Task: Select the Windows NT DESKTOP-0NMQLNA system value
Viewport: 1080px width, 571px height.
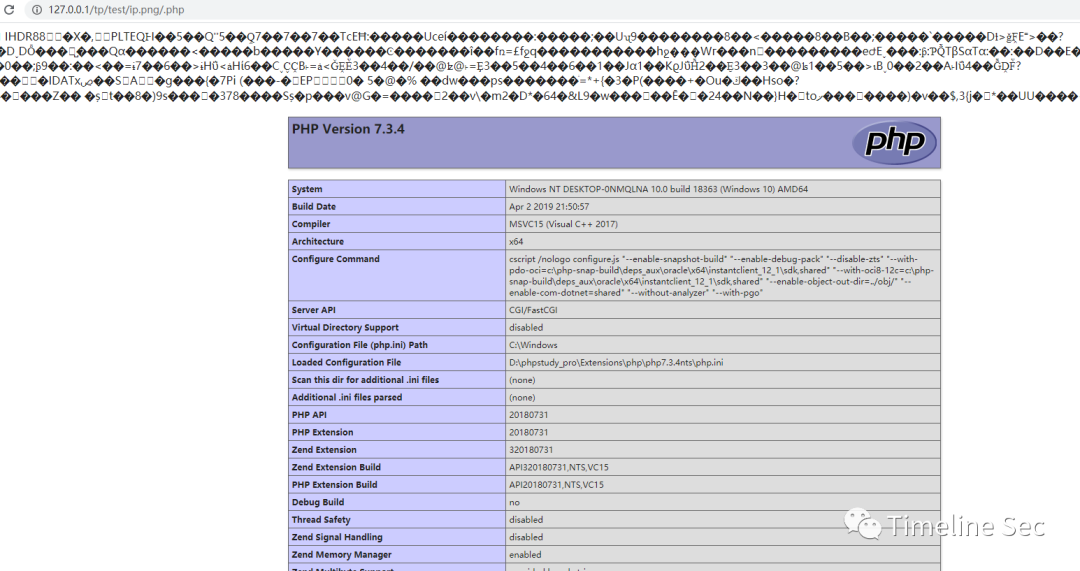Action: (658, 189)
